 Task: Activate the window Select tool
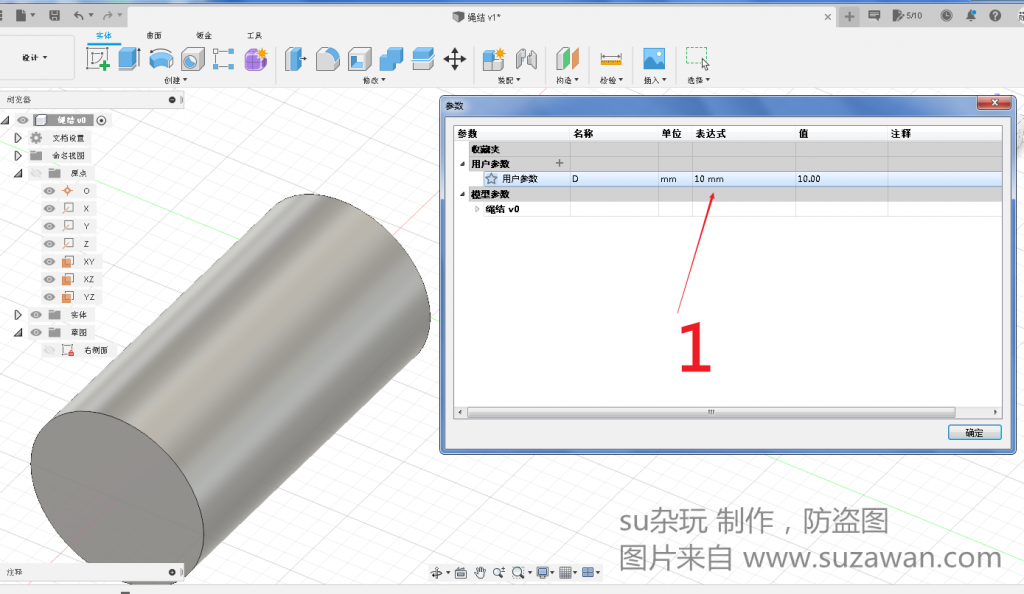pos(697,58)
